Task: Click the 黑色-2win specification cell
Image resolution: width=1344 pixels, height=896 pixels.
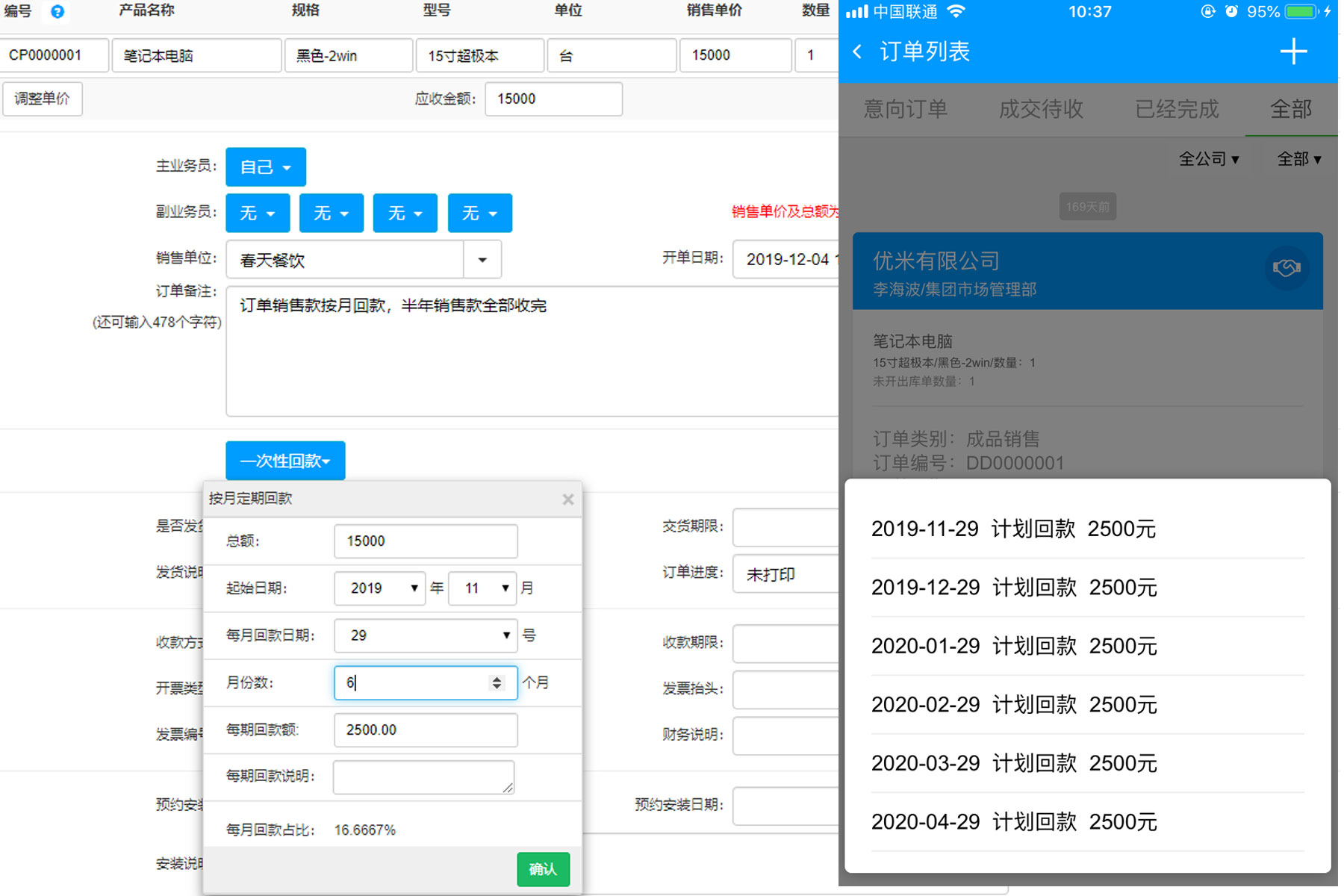Action: 349,55
